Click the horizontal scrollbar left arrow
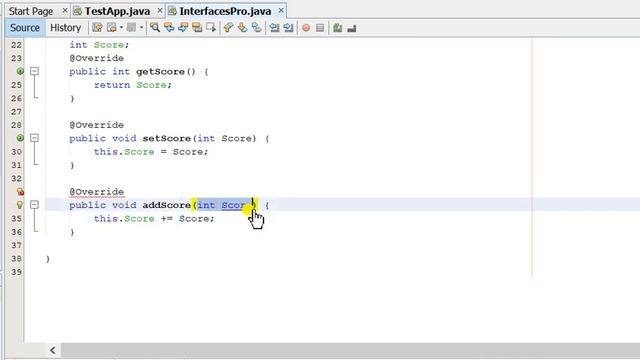Image resolution: width=640 pixels, height=360 pixels. [53, 350]
